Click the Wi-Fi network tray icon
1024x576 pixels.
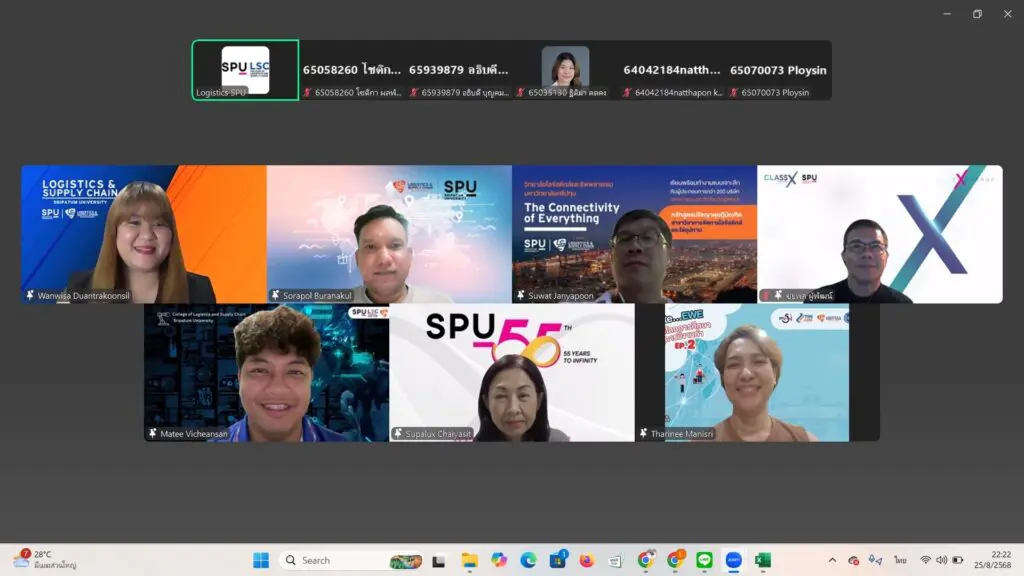(x=925, y=560)
